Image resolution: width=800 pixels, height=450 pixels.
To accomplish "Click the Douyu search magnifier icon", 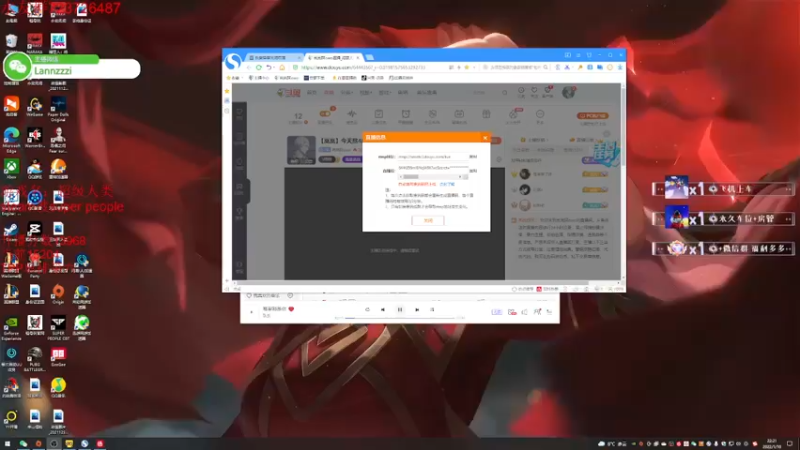I will click(505, 93).
